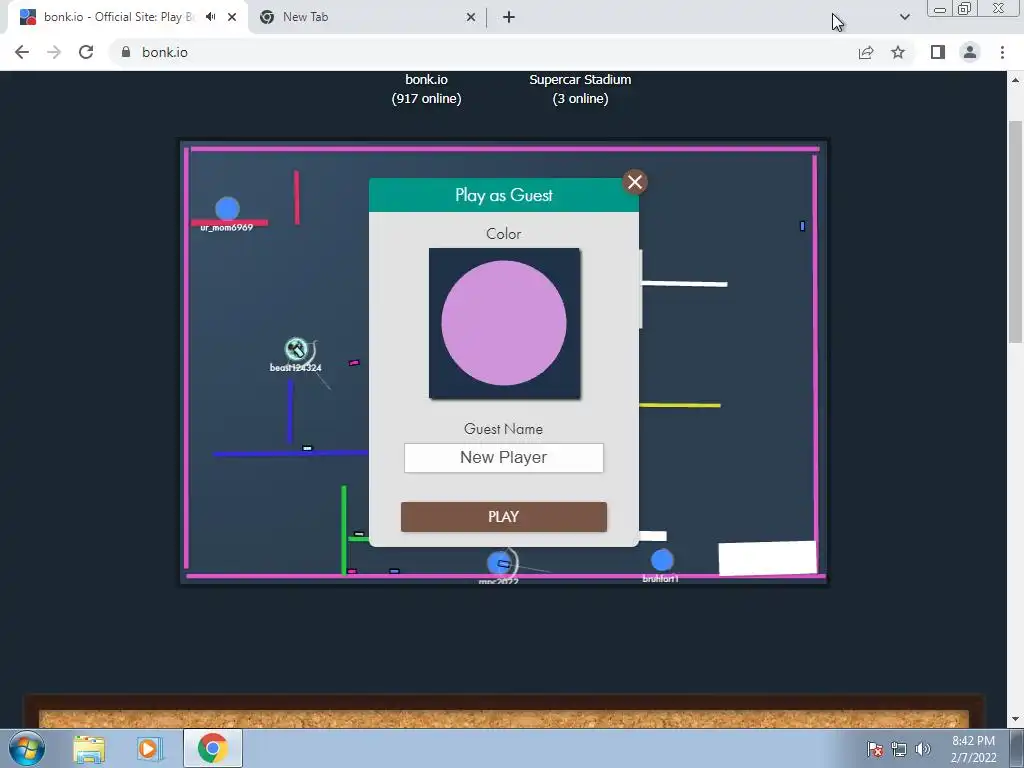This screenshot has width=1024, height=768.
Task: Go back with the browser back arrow
Action: (x=22, y=52)
